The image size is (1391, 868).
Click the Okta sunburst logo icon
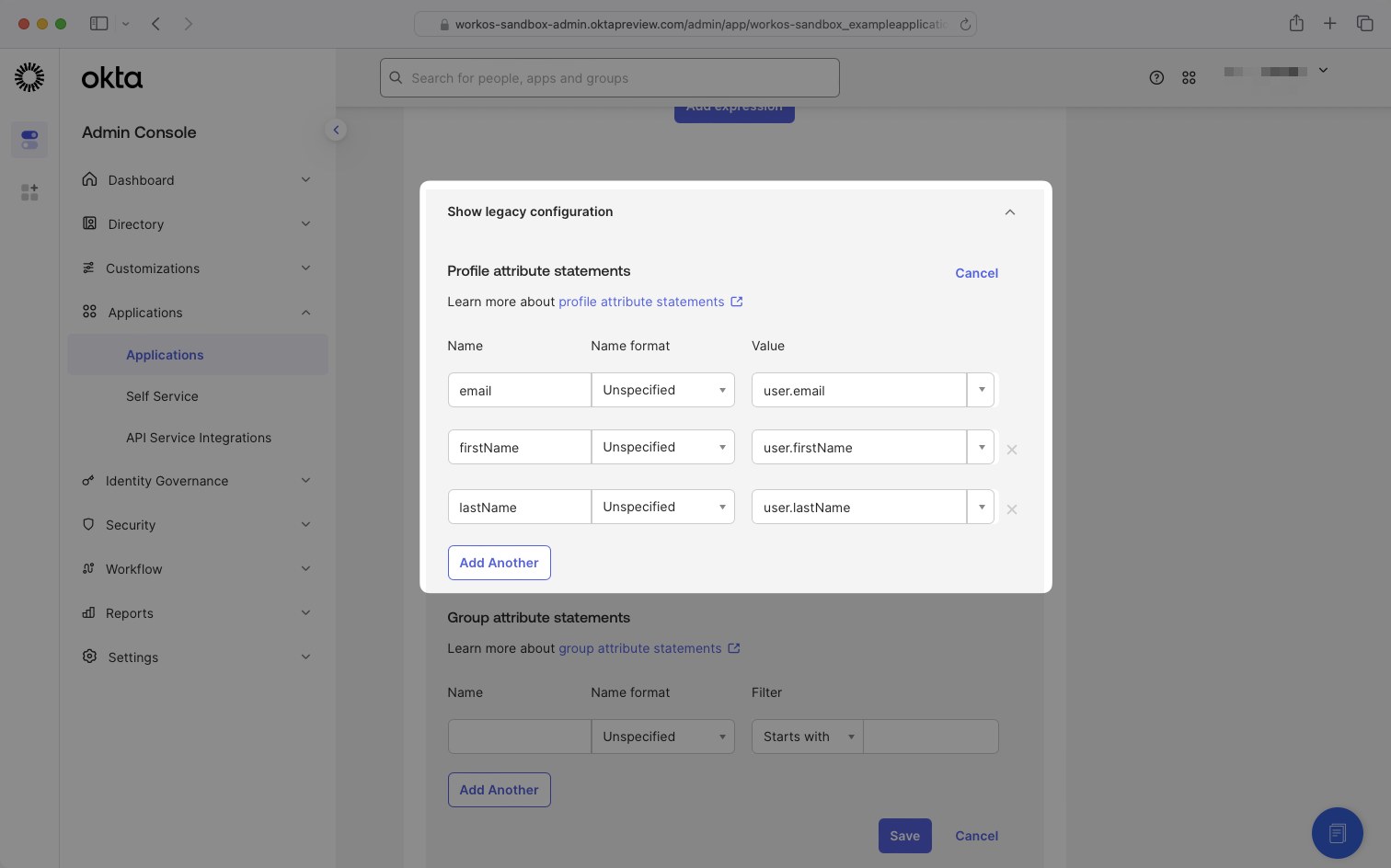(29, 77)
